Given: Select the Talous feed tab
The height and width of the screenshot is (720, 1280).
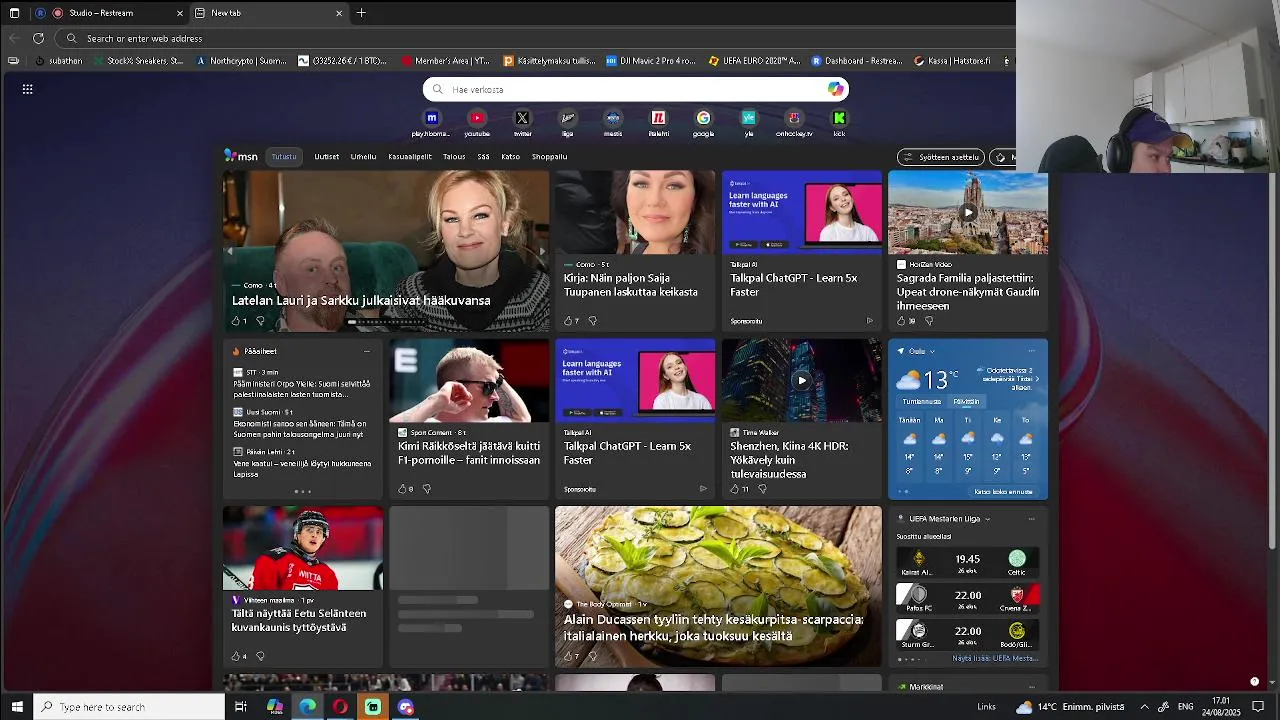Looking at the screenshot, I should [454, 156].
